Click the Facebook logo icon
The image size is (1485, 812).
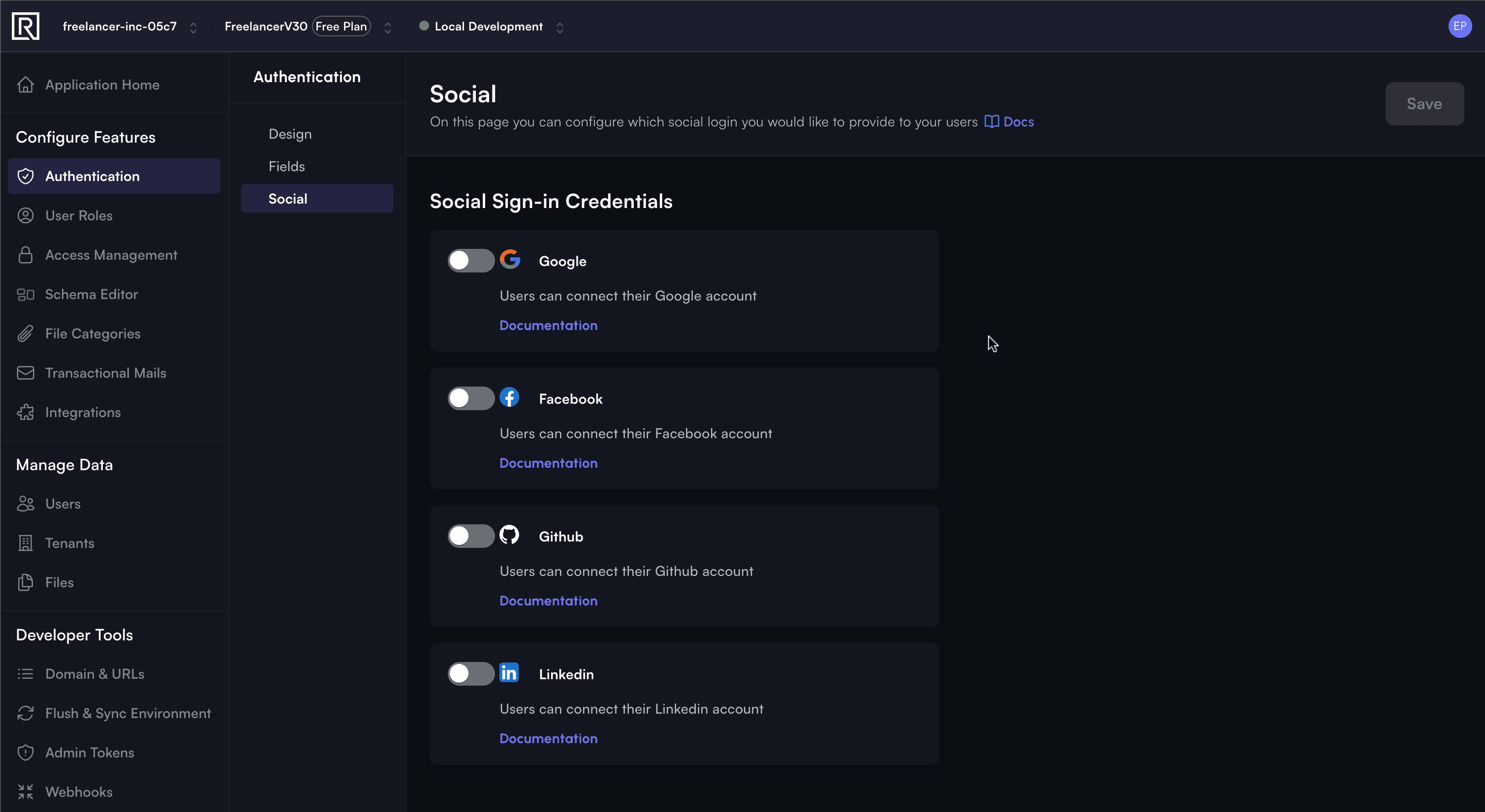pos(509,397)
